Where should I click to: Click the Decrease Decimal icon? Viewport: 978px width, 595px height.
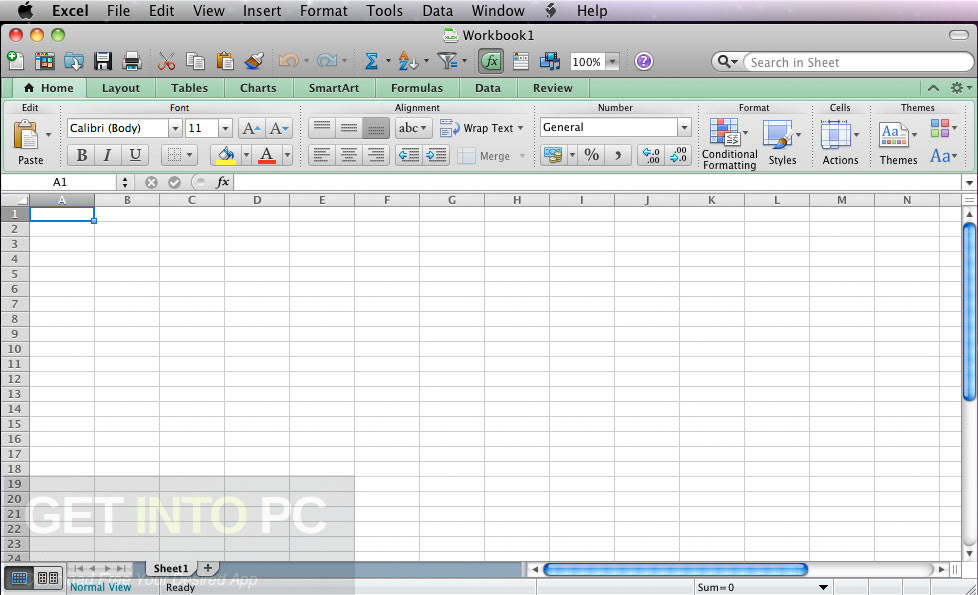tap(678, 155)
